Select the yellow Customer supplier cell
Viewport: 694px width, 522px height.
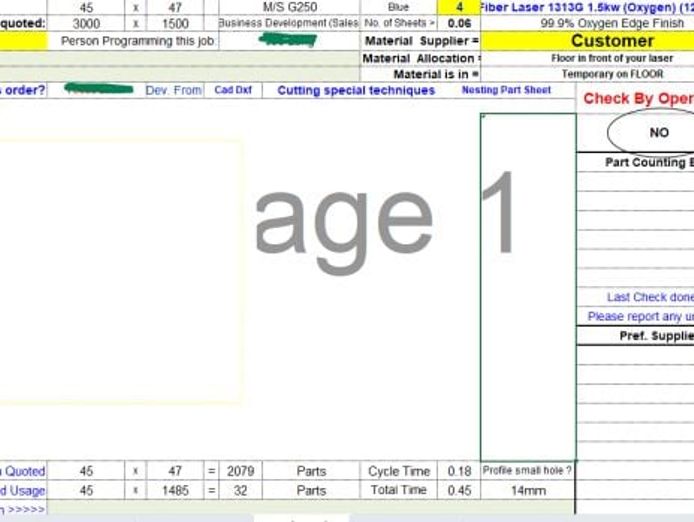(612, 41)
